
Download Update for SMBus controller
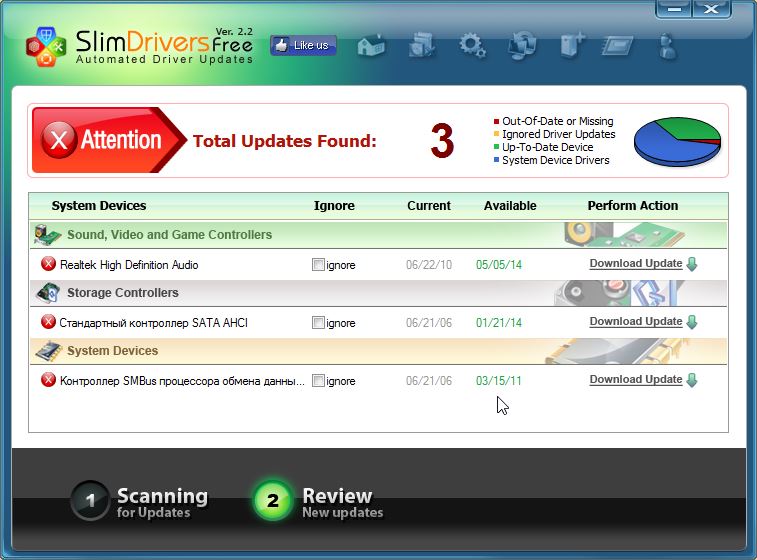(x=636, y=379)
